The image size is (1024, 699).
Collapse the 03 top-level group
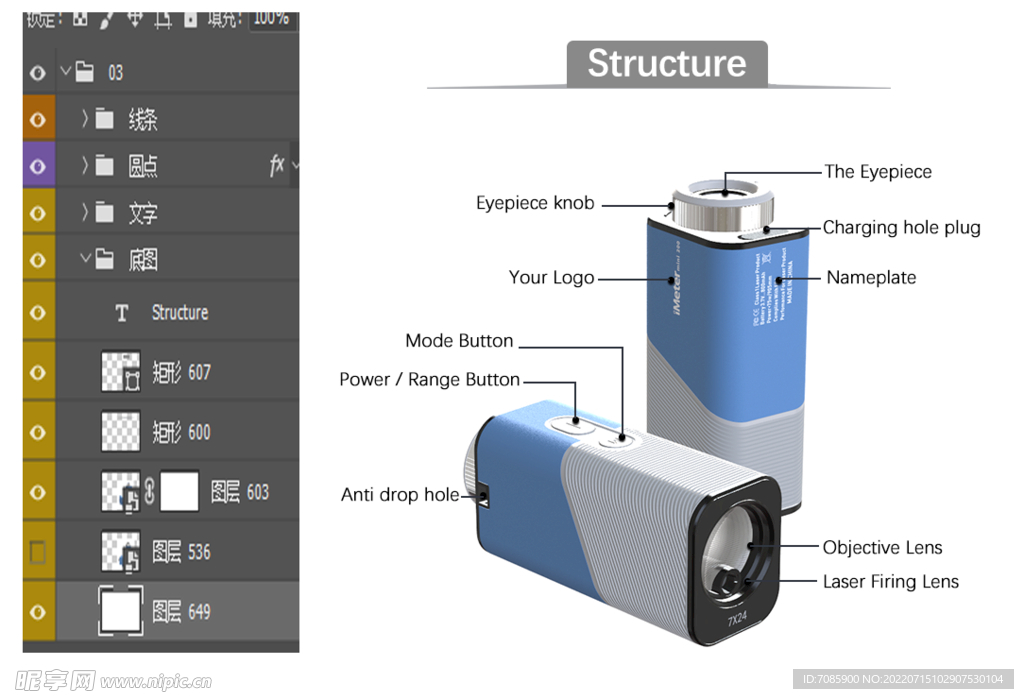pos(65,72)
